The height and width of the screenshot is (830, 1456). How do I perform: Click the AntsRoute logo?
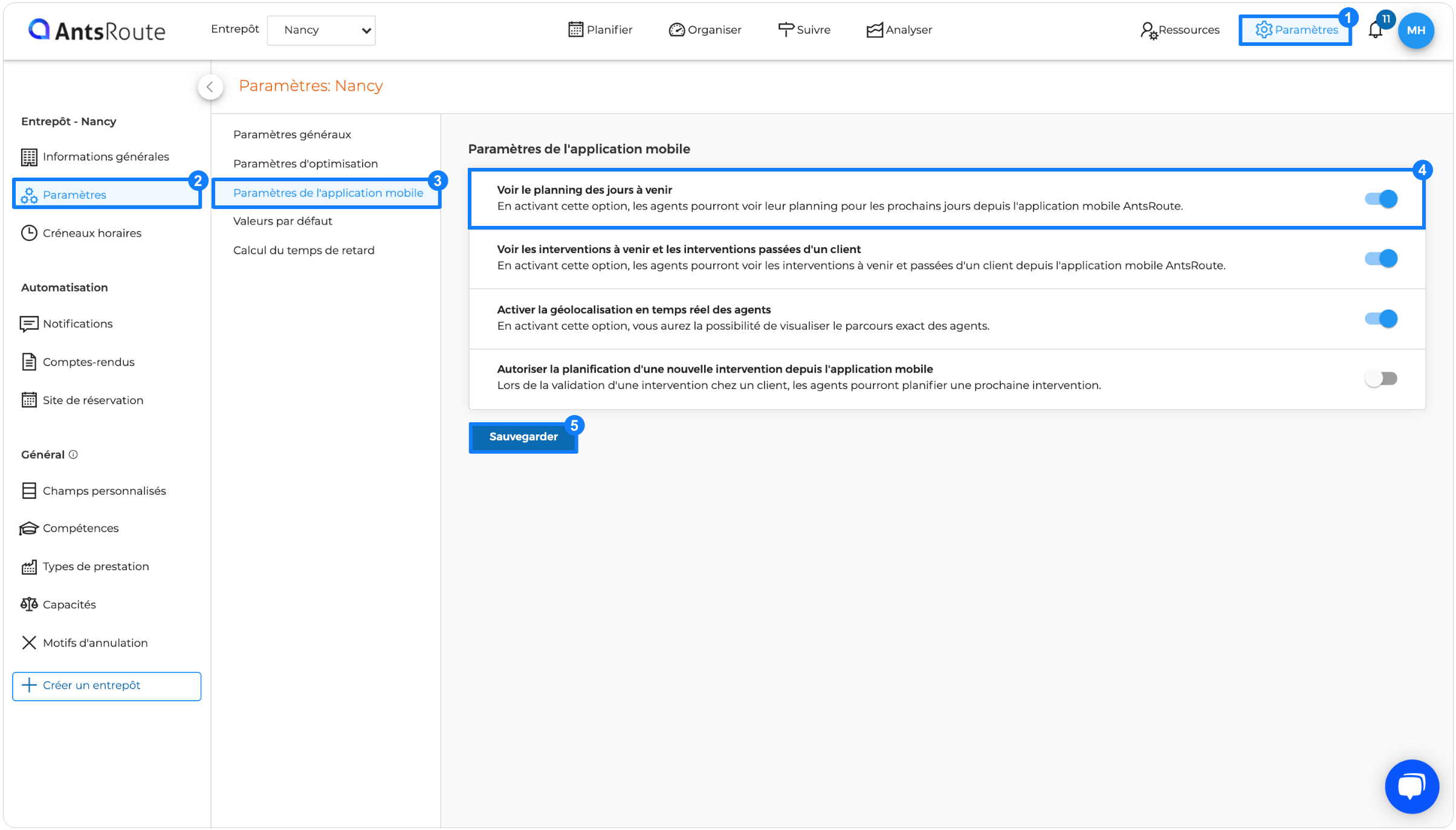pyautogui.click(x=97, y=30)
